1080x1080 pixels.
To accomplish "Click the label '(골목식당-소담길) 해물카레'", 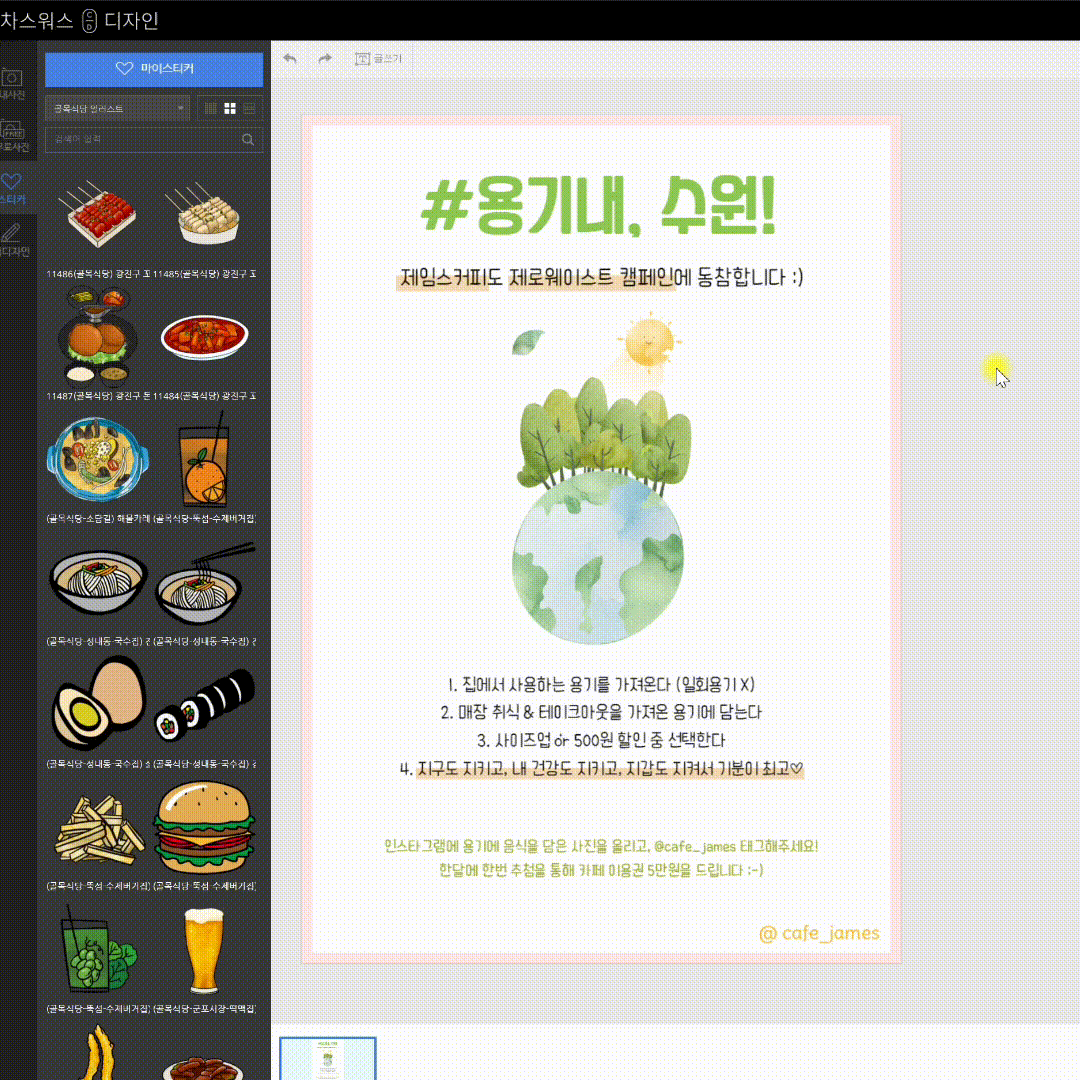I will [x=98, y=519].
